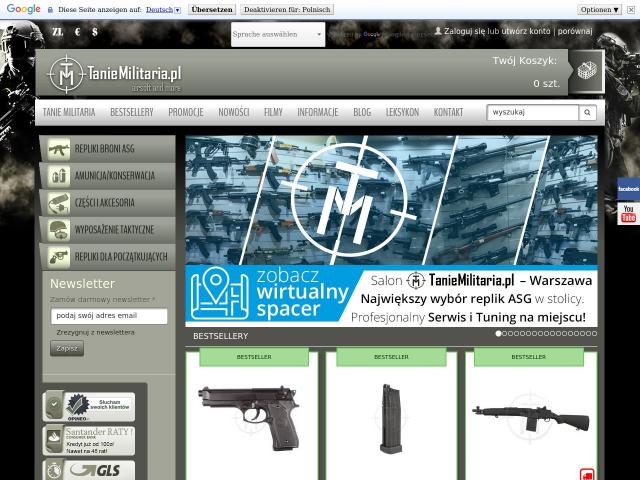Click the Newsletter heading
The height and width of the screenshot is (480, 640).
[82, 284]
